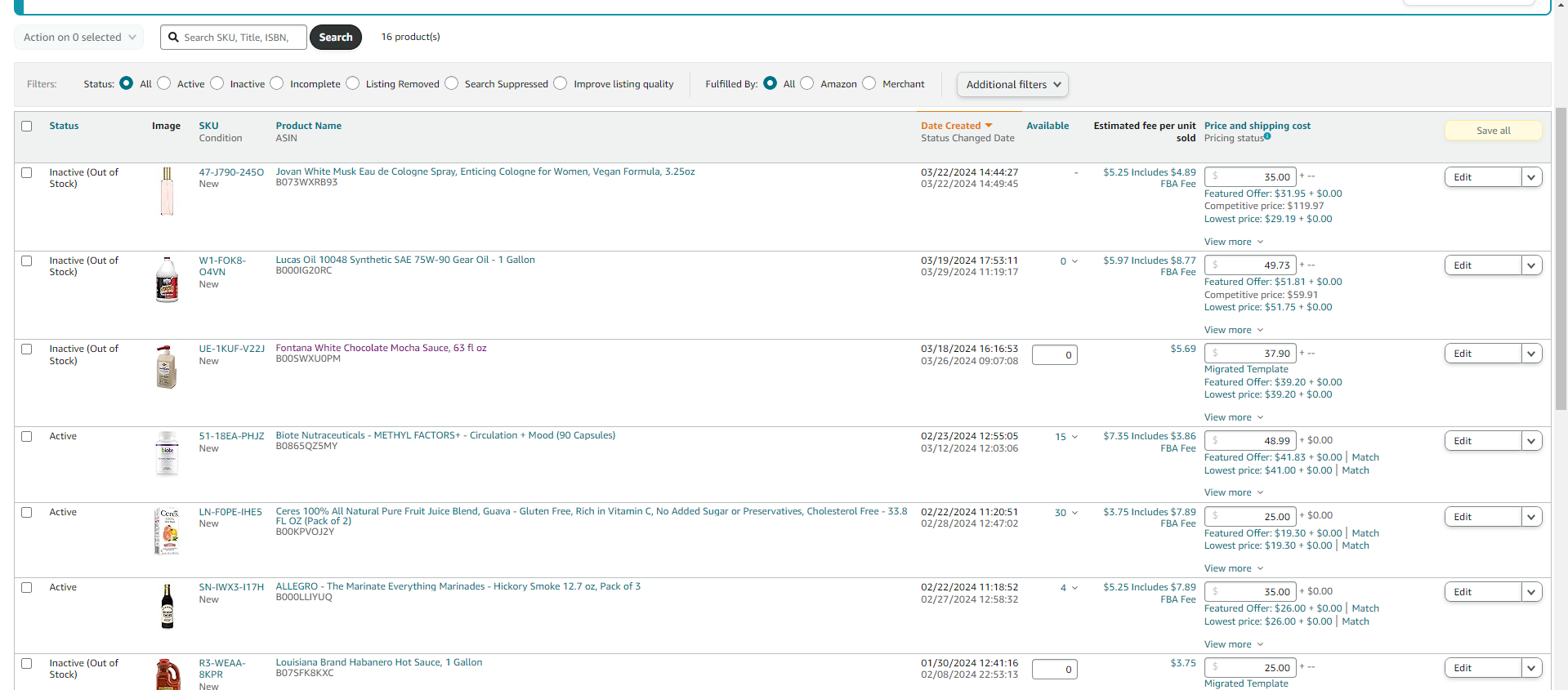The width and height of the screenshot is (1568, 690).
Task: Open SKU link 51-18EA-PHJZ
Action: tap(232, 436)
